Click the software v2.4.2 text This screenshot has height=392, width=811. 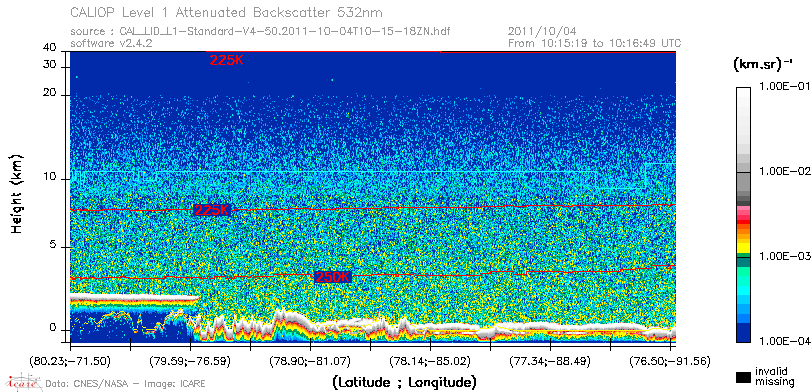[x=111, y=43]
